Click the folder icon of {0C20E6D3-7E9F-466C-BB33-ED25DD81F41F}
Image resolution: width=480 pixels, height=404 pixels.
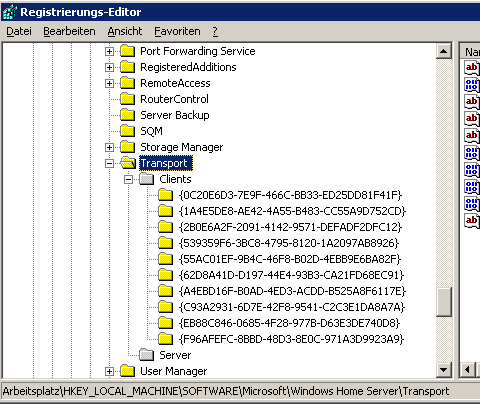[x=166, y=195]
